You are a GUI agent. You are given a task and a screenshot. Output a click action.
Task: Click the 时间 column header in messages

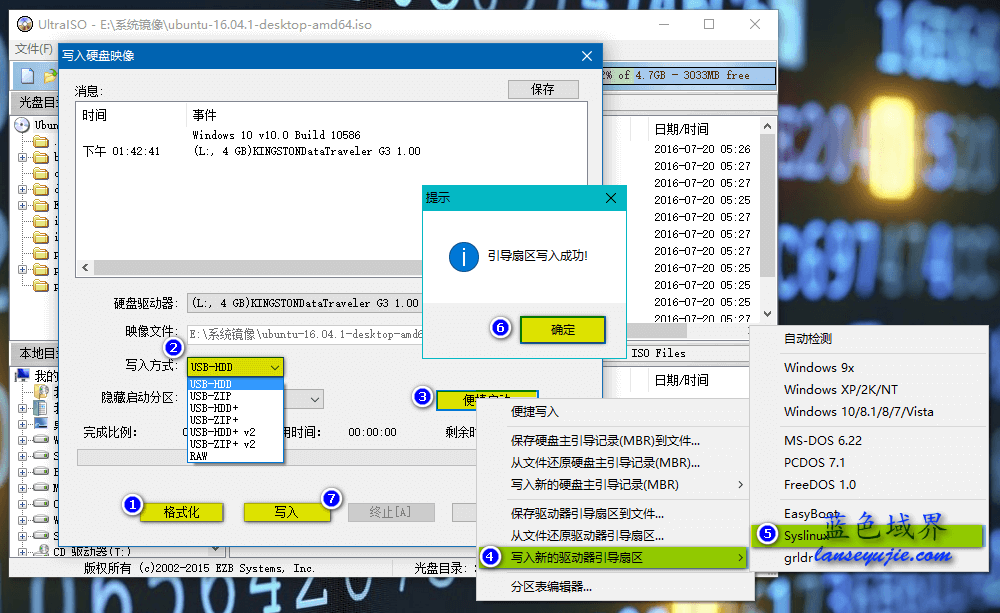94,115
